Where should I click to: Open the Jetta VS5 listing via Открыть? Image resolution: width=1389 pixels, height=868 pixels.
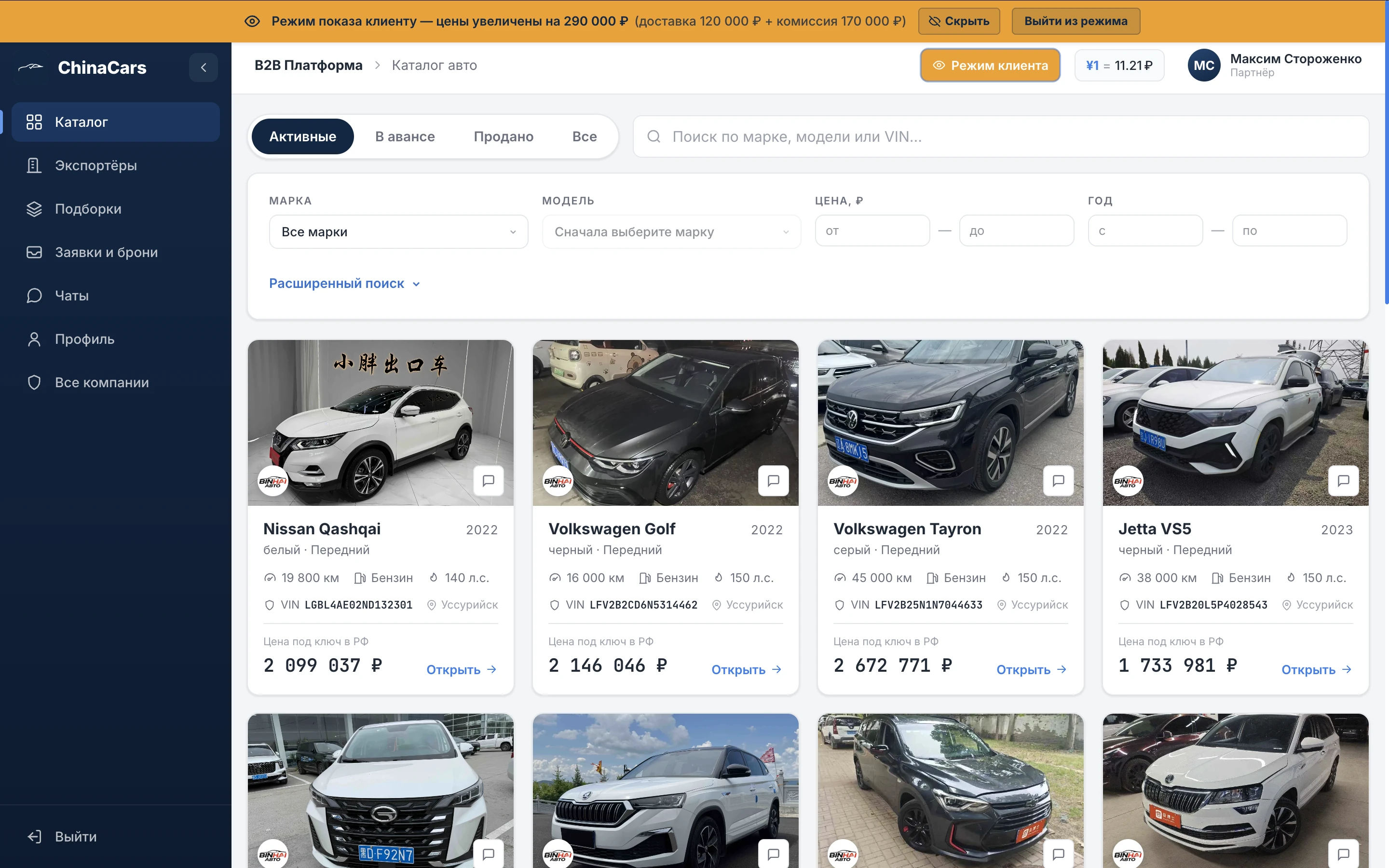coord(1317,670)
